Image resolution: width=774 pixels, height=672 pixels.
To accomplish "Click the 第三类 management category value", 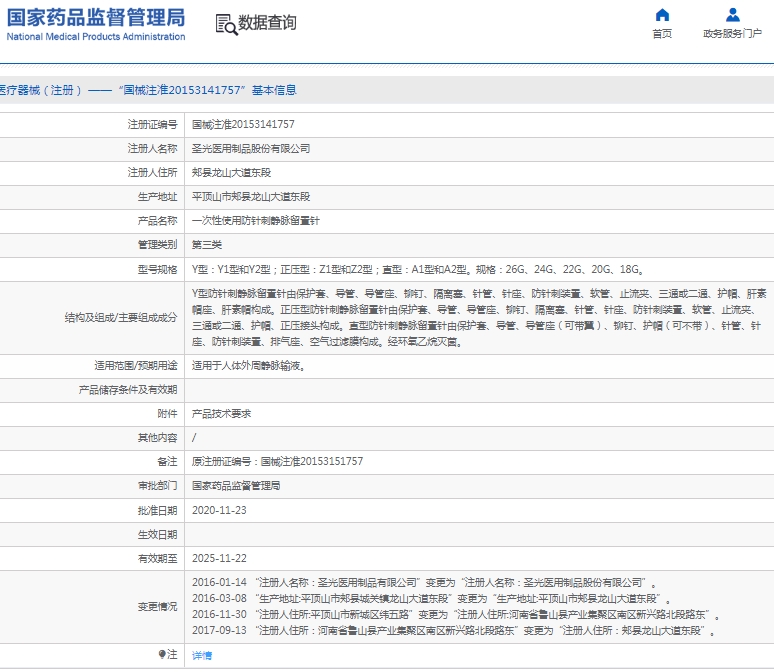I will [207, 245].
